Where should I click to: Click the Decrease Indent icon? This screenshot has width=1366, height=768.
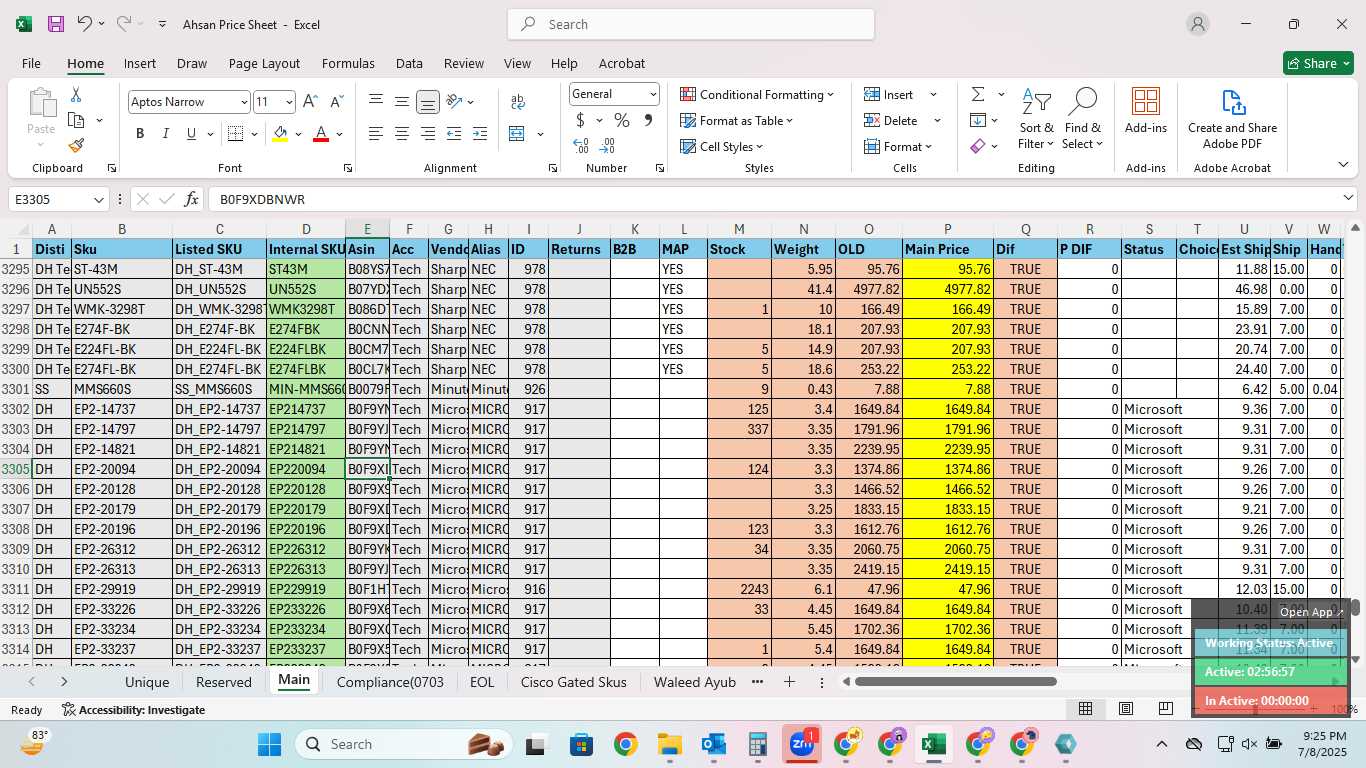pos(454,133)
